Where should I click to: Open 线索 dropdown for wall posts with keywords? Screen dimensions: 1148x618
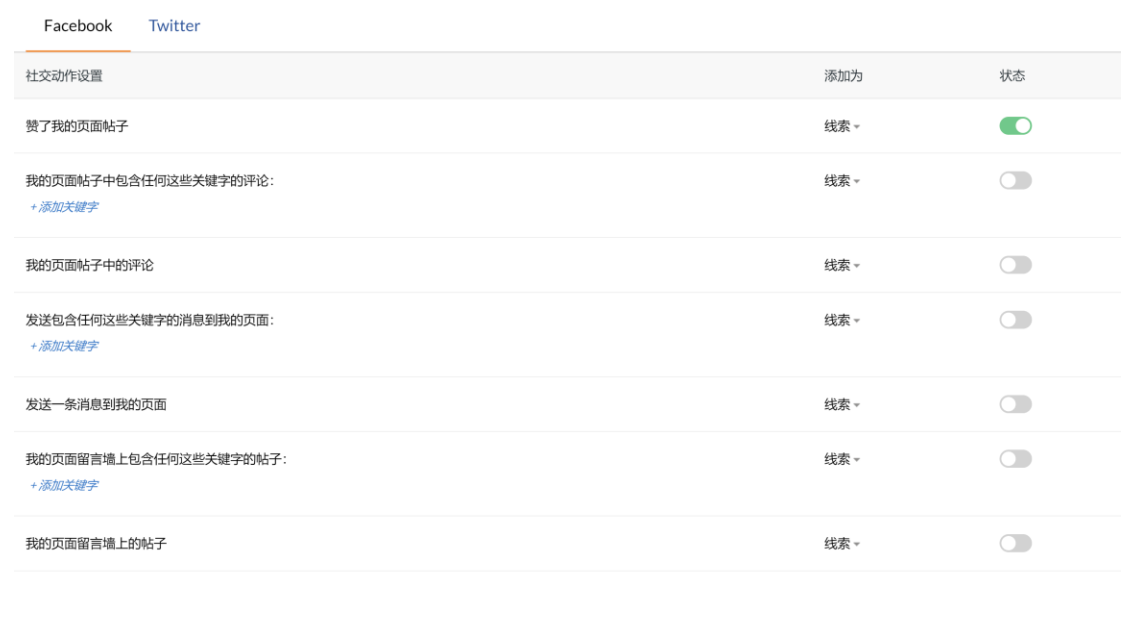point(842,459)
